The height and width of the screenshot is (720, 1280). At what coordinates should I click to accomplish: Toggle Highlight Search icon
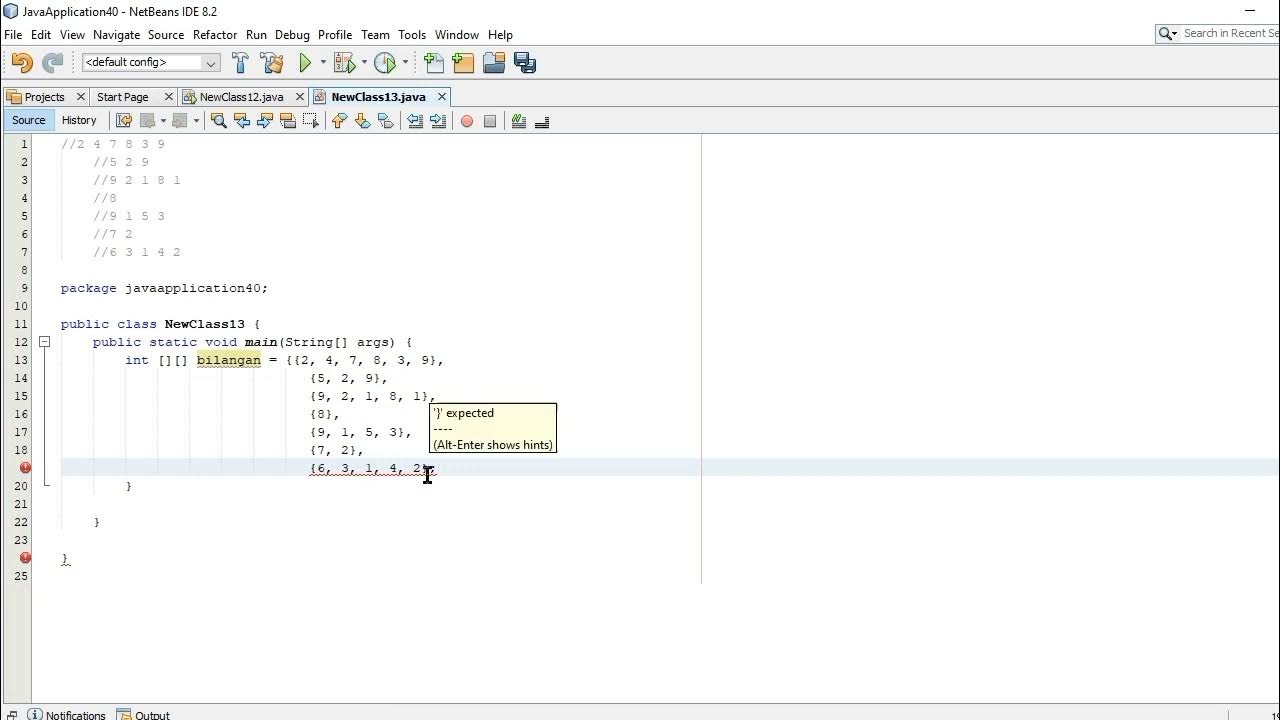coord(288,121)
